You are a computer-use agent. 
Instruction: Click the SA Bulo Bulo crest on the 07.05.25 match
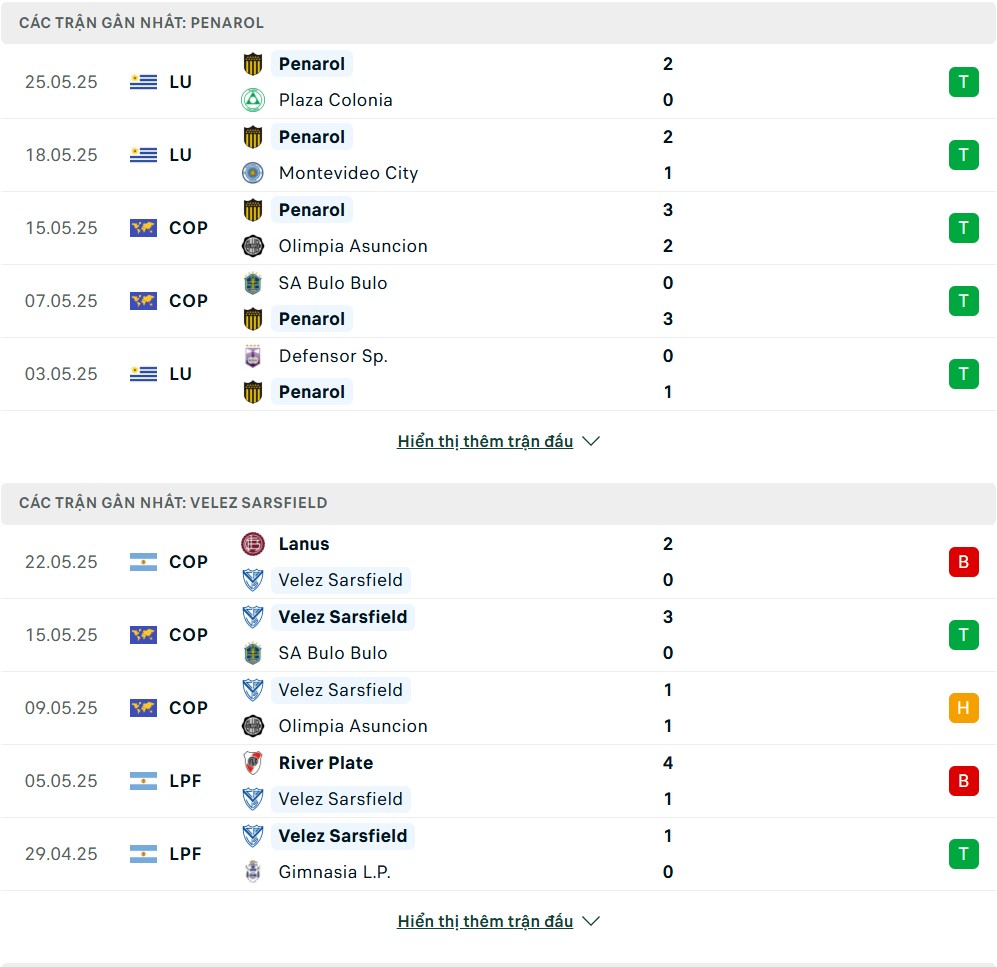pyautogui.click(x=253, y=283)
